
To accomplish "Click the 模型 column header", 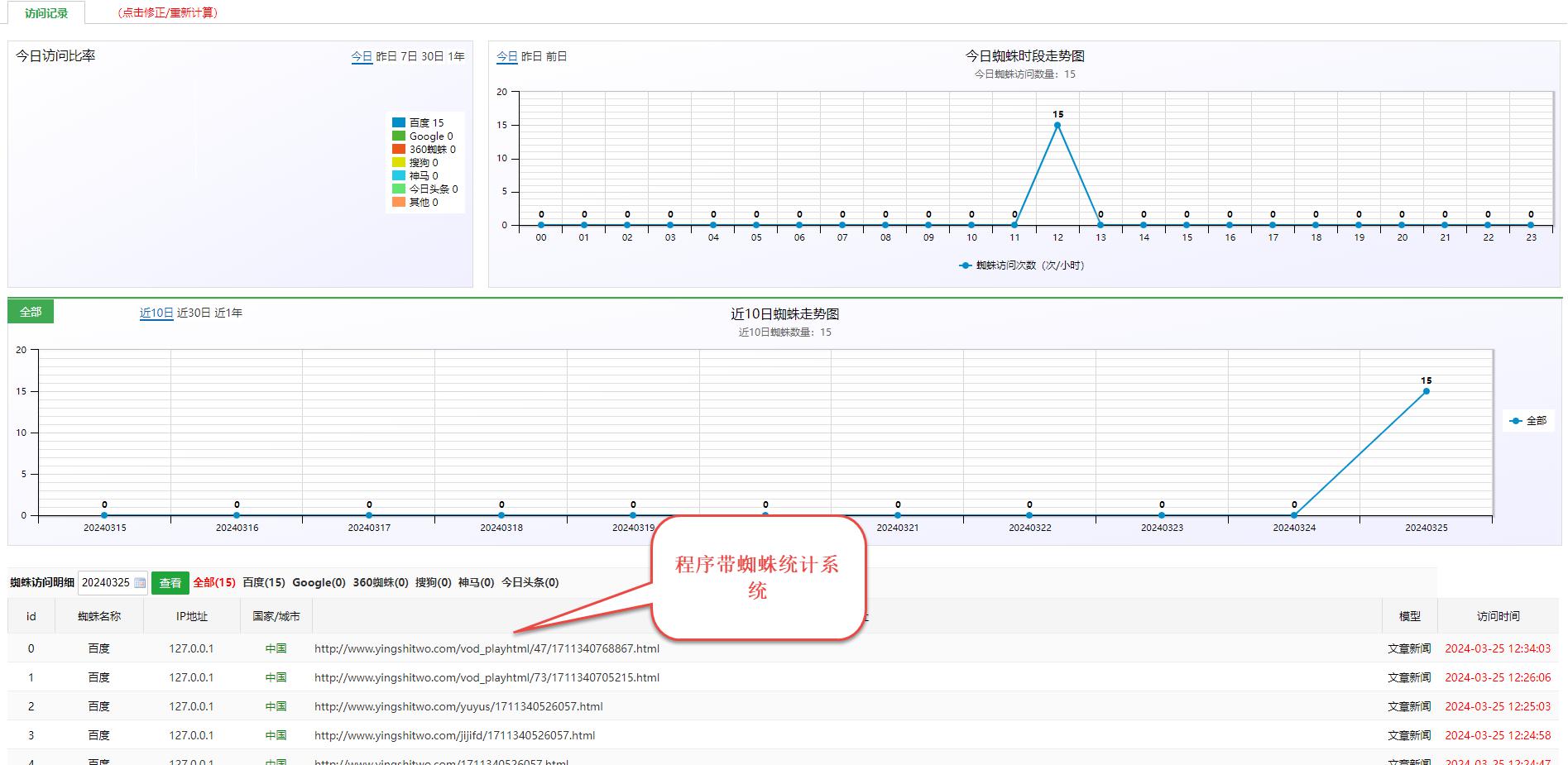I will click(x=1410, y=616).
